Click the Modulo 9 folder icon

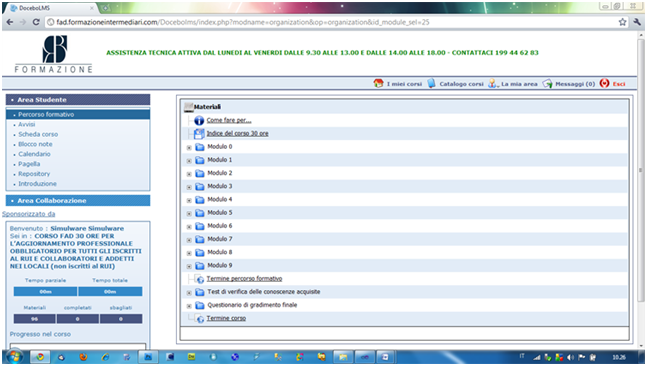(x=200, y=266)
